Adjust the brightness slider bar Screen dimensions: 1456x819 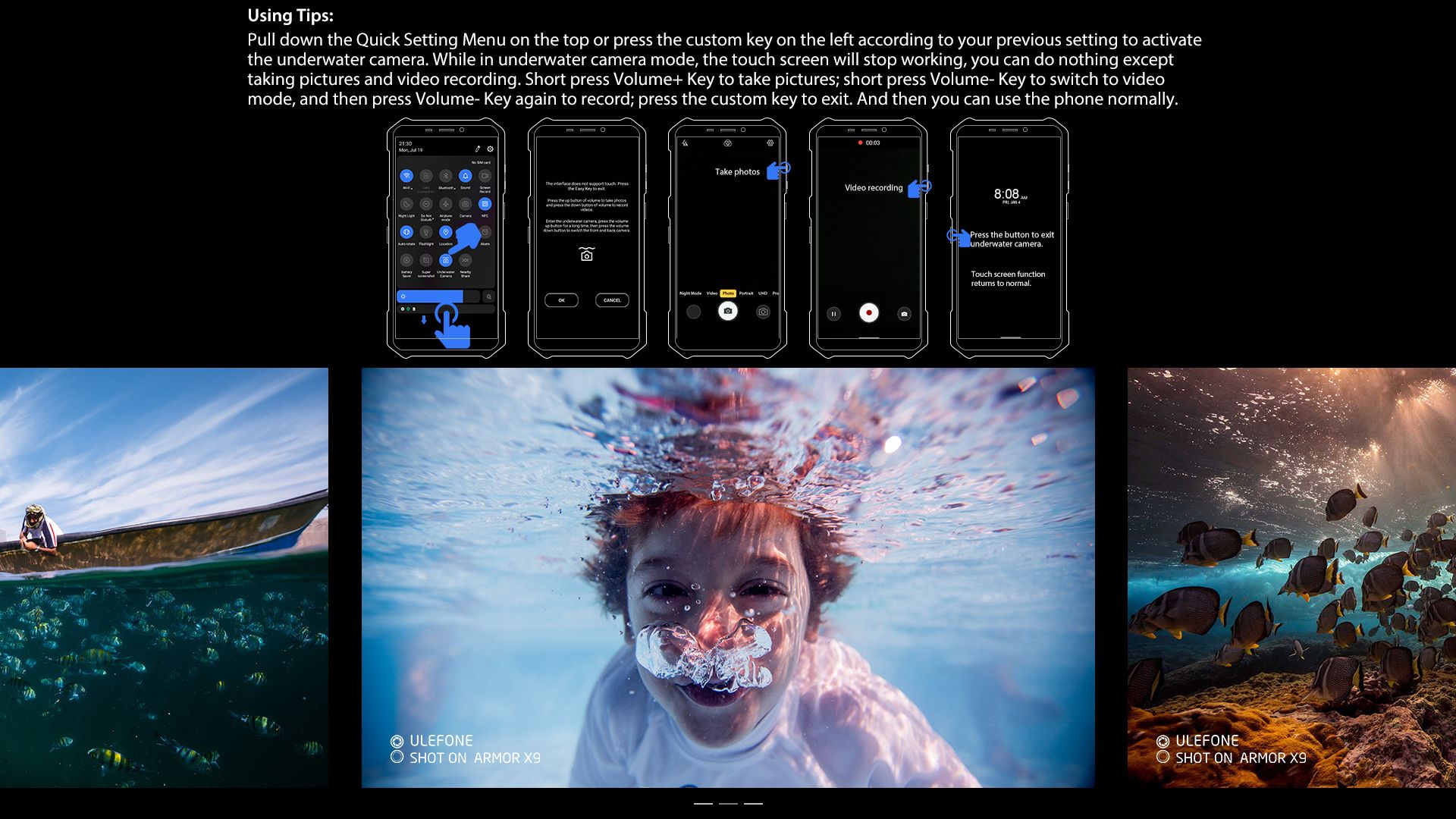pos(438,297)
